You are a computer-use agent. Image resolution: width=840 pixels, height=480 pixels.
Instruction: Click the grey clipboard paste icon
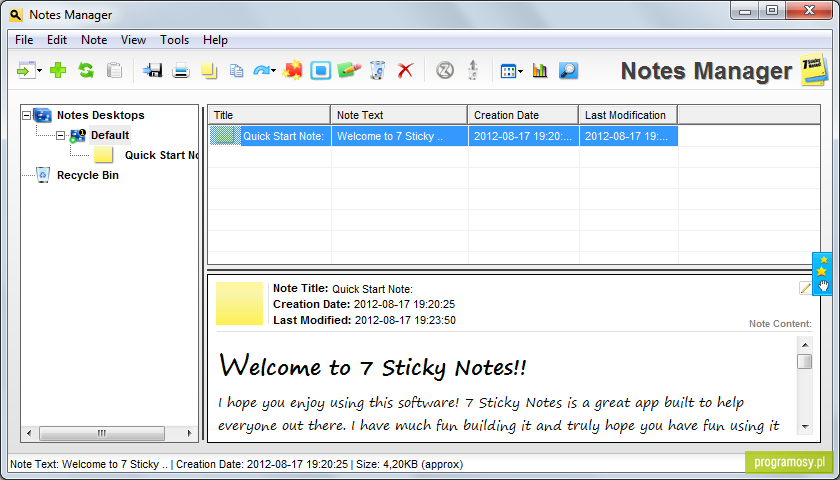[x=114, y=70]
